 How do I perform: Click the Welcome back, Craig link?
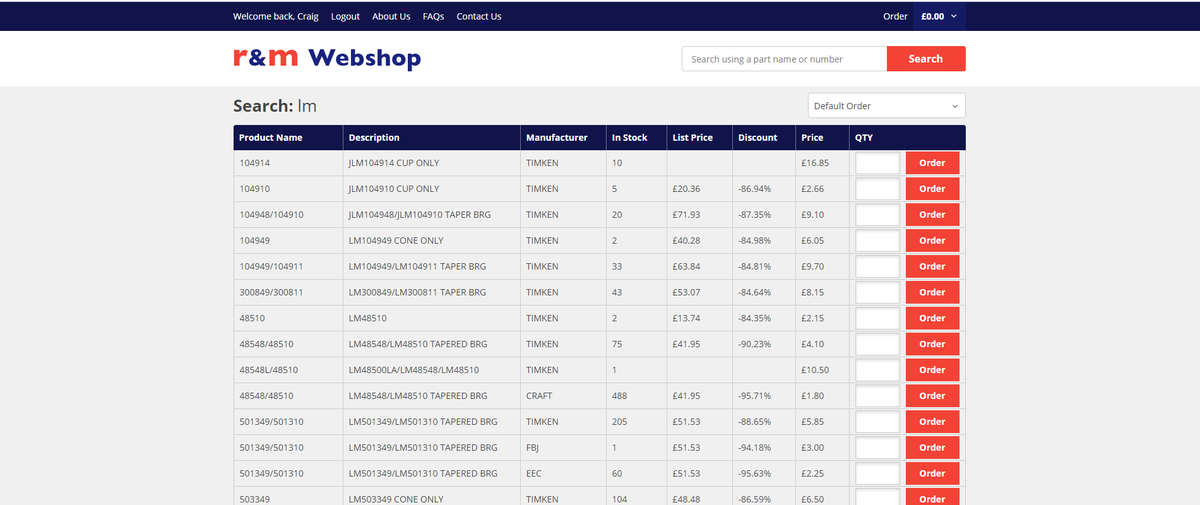(x=276, y=16)
